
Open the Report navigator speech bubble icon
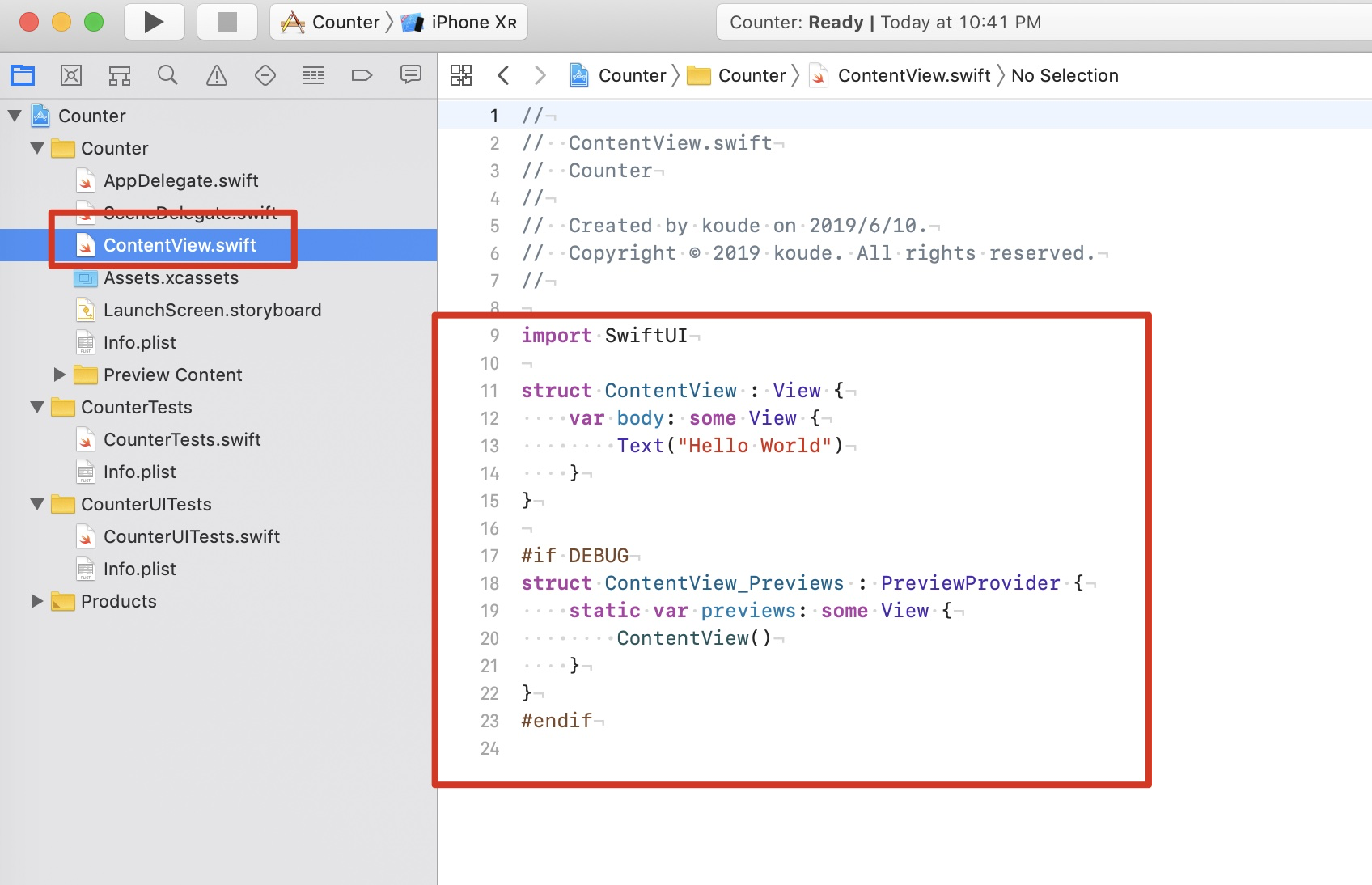click(x=411, y=75)
